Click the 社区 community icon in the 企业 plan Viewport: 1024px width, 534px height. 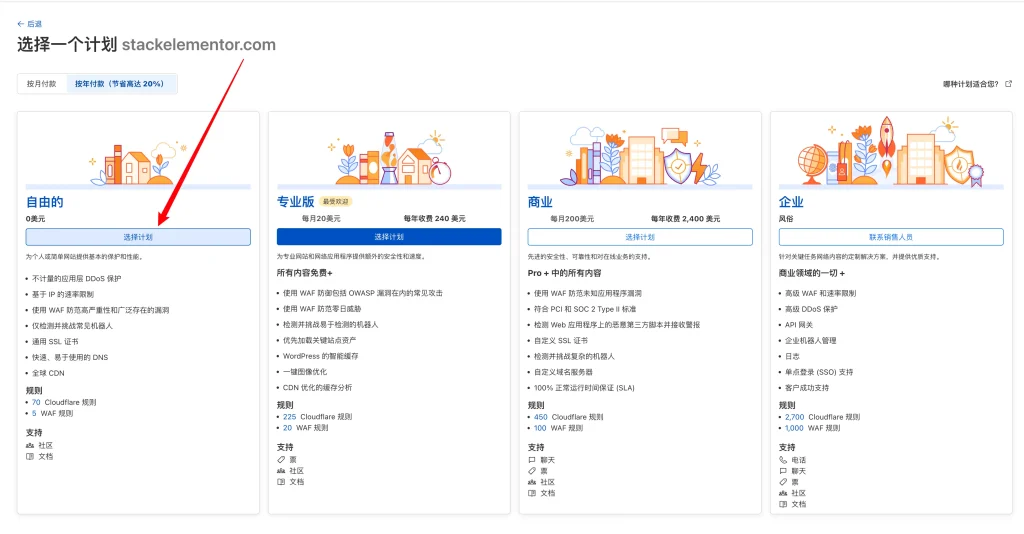click(783, 493)
